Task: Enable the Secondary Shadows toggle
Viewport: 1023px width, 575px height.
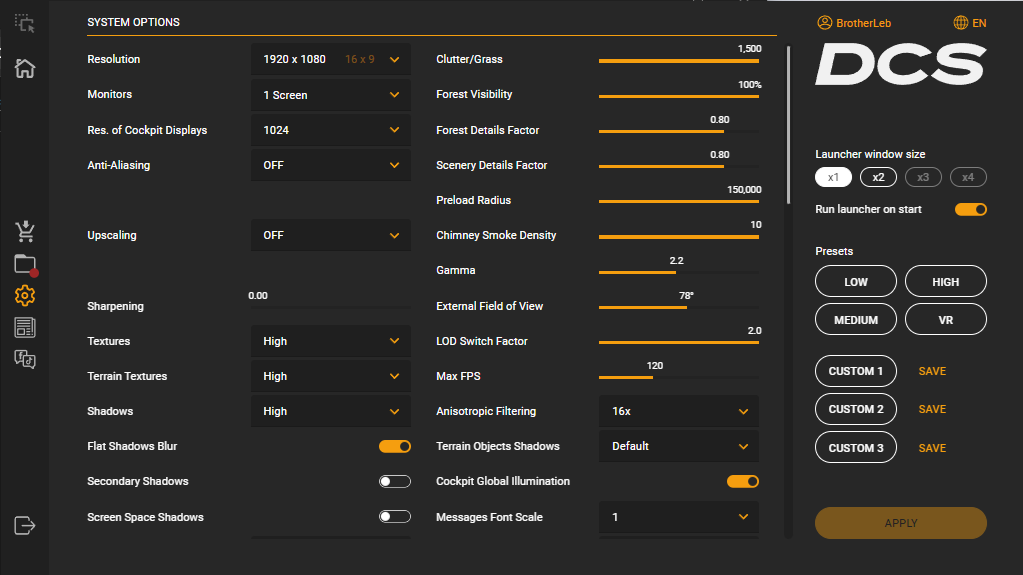Action: point(395,482)
